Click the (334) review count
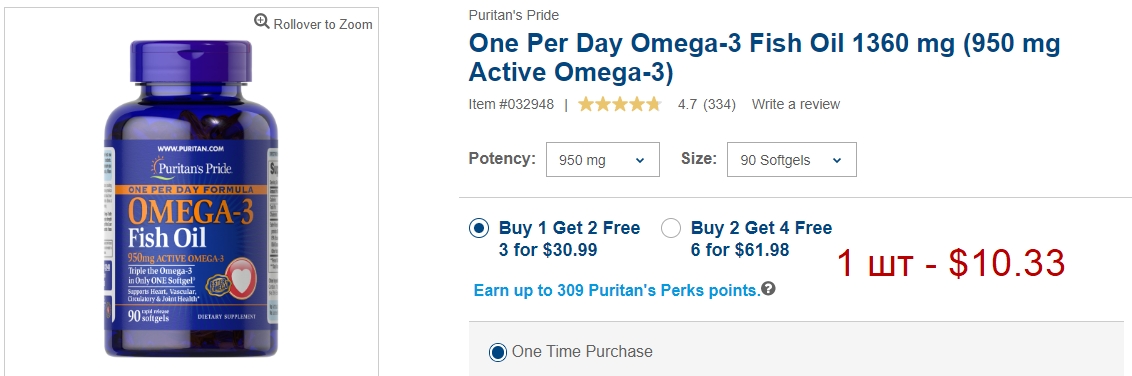 click(719, 104)
